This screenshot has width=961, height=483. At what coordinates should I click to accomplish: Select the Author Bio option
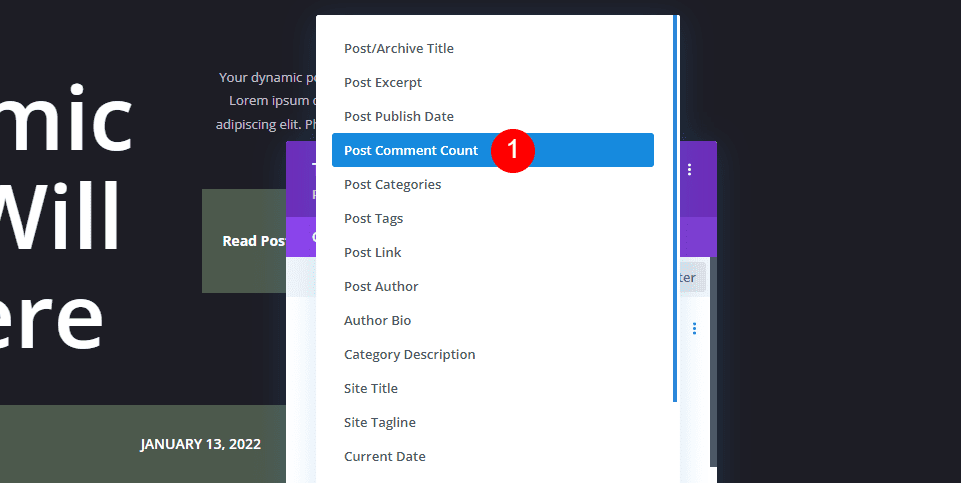377,320
